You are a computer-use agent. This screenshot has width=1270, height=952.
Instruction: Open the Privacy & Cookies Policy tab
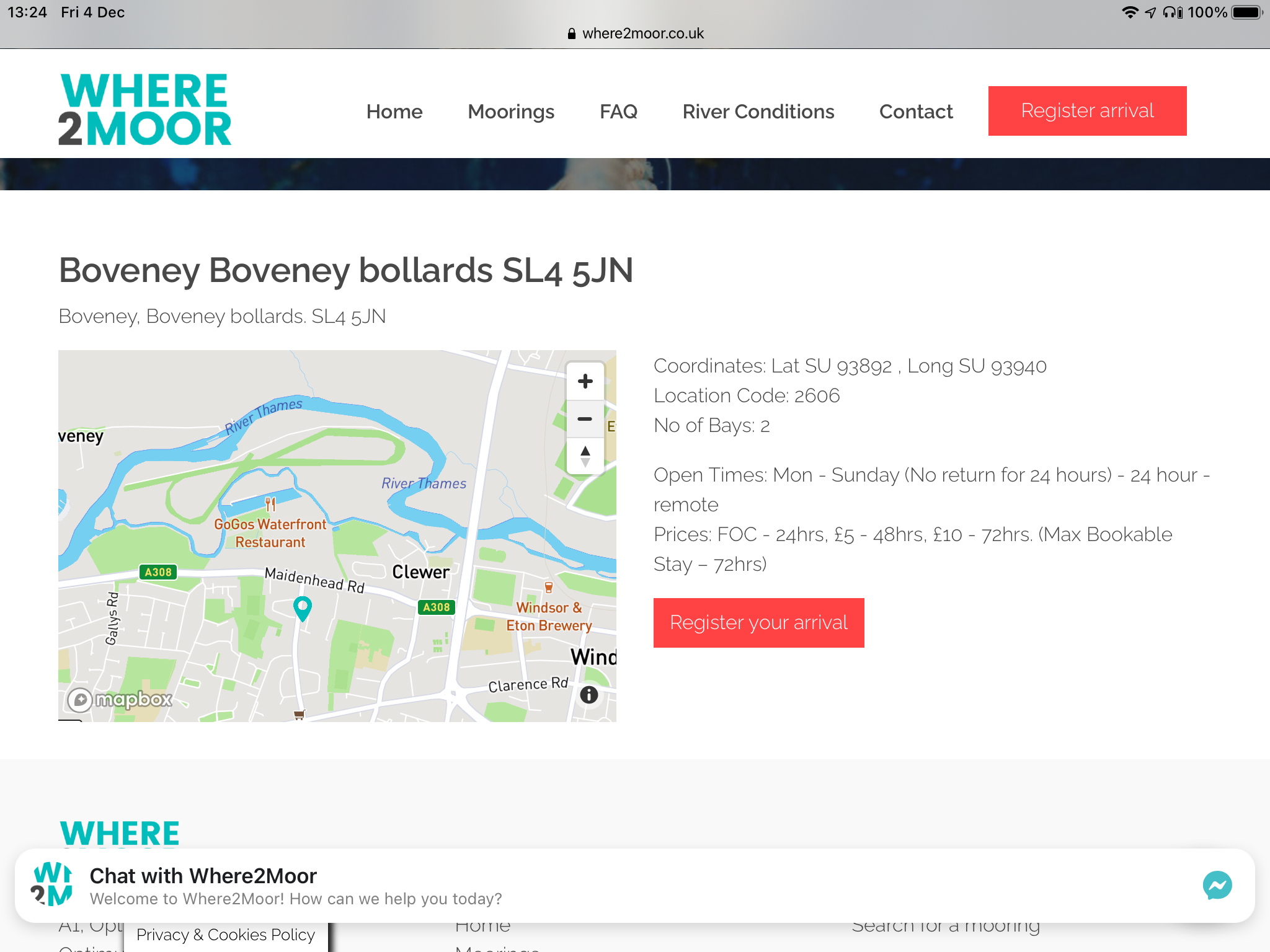(x=226, y=934)
